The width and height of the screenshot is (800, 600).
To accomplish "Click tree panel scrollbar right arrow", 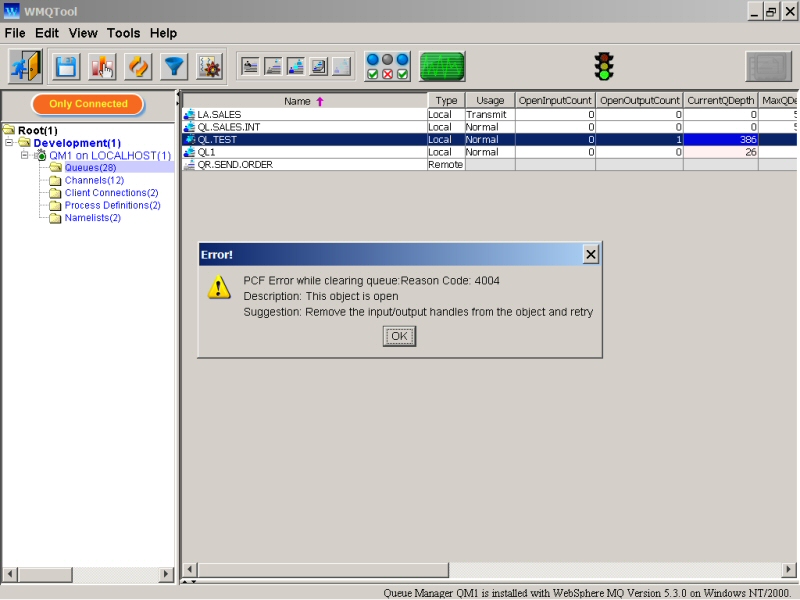I will point(165,574).
